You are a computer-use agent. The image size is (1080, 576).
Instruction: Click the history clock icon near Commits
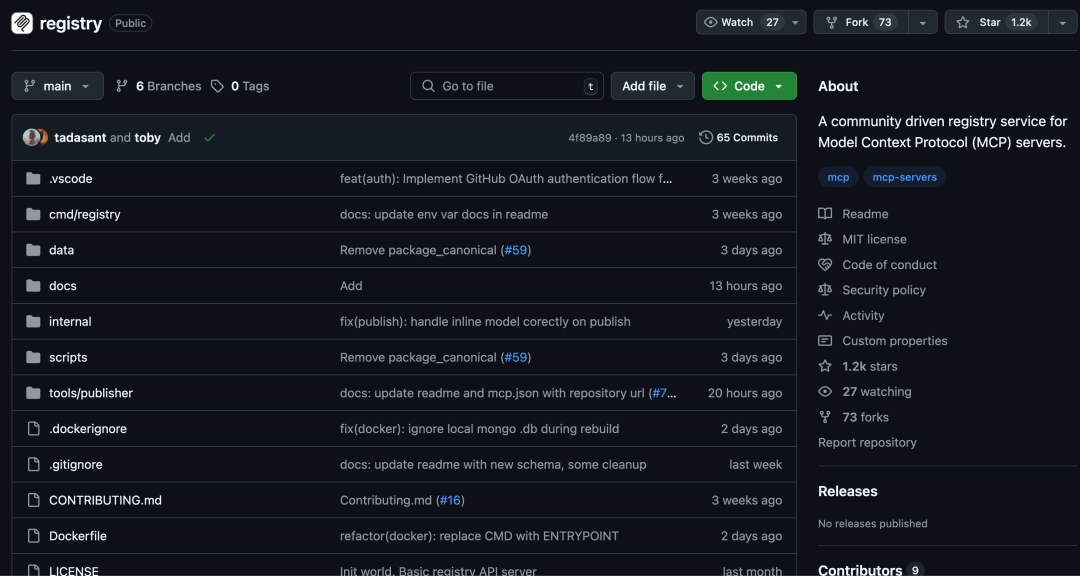pos(705,138)
